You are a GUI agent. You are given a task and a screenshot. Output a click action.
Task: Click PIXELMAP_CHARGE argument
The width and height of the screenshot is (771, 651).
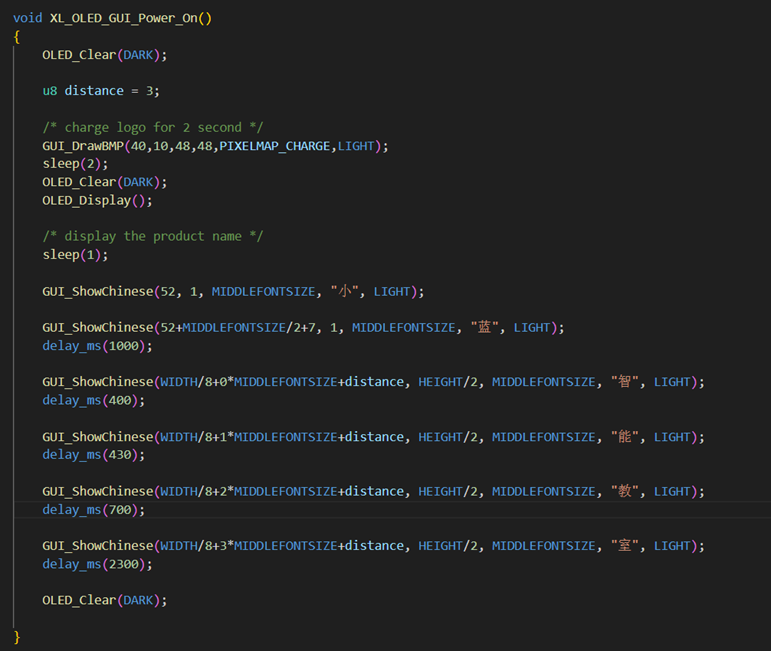click(x=274, y=146)
